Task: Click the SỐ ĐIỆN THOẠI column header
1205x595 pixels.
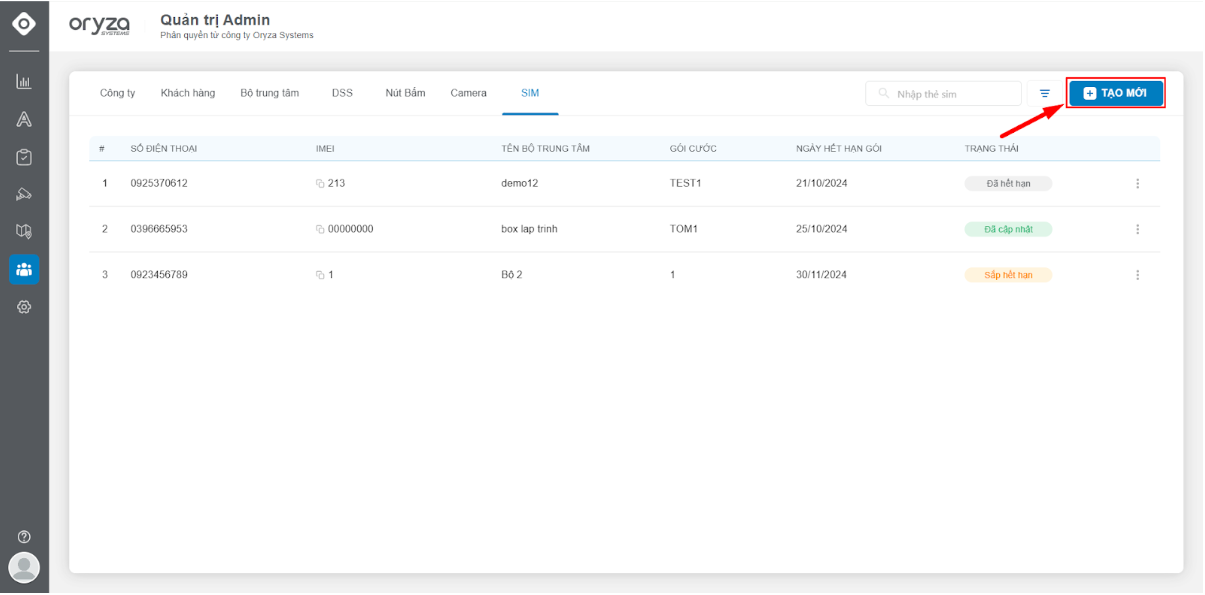Action: point(164,149)
